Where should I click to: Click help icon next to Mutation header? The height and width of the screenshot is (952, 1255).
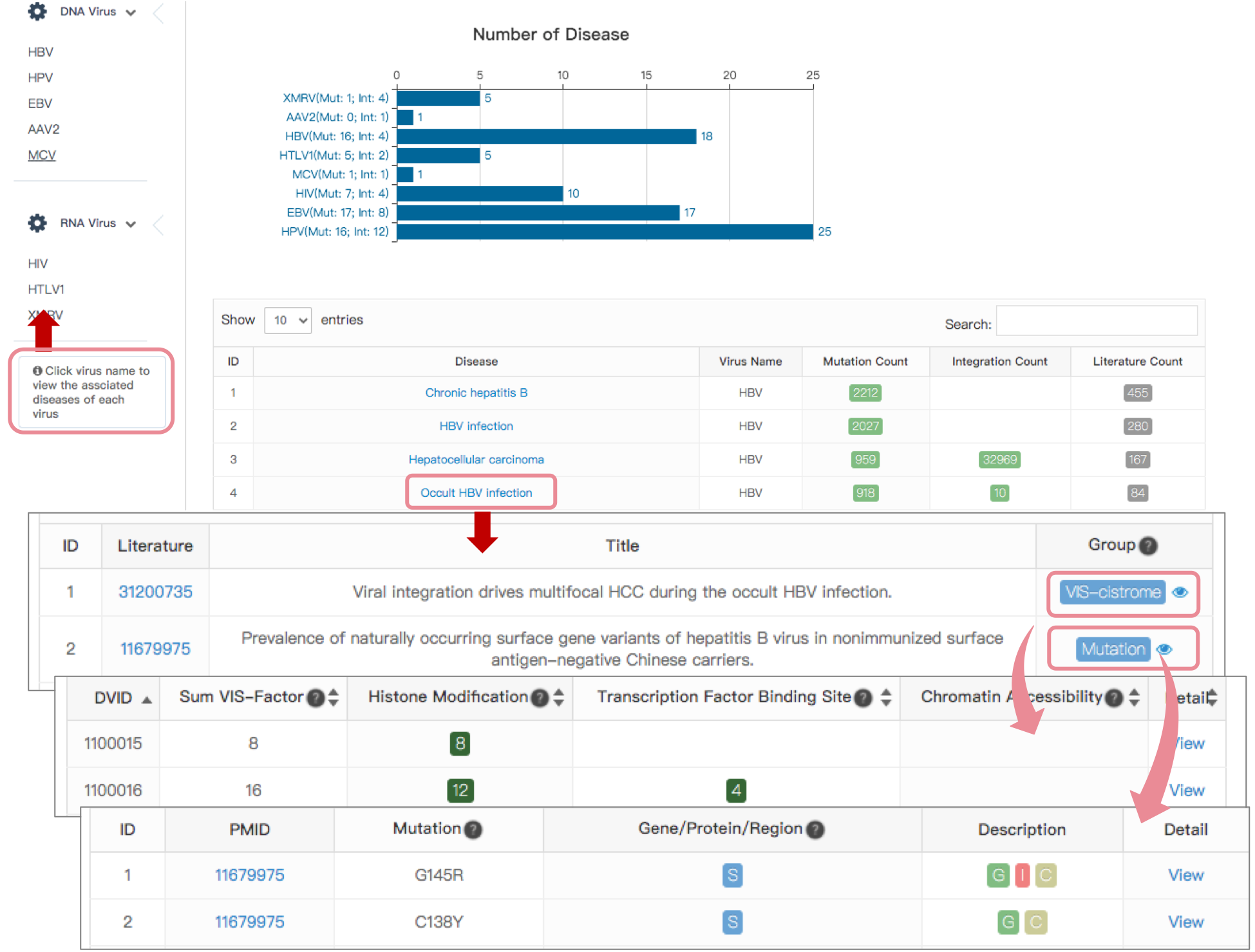pos(473,830)
